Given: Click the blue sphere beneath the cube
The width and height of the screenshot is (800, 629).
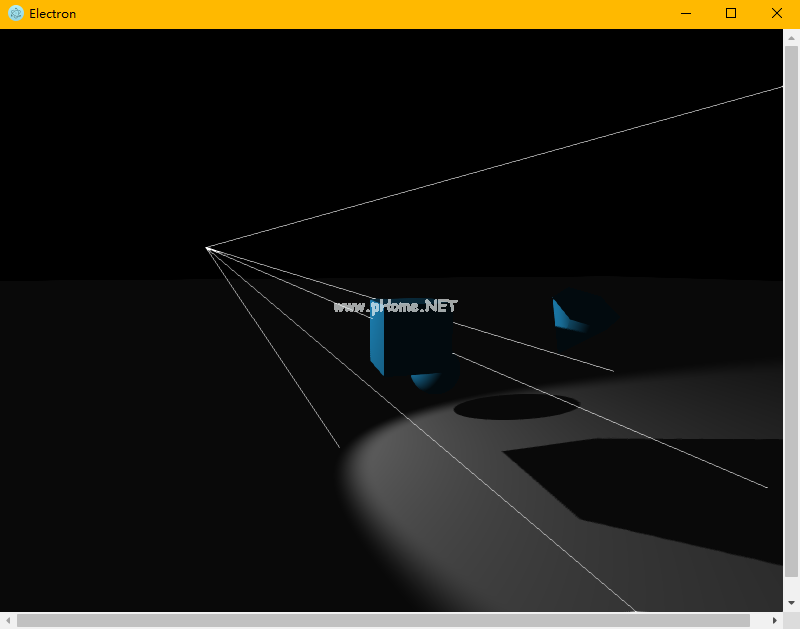Looking at the screenshot, I should click(x=434, y=381).
